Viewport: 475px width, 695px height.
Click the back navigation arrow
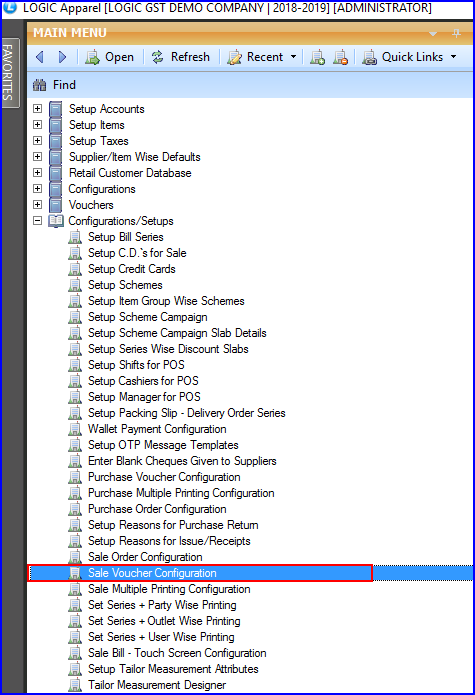click(40, 57)
